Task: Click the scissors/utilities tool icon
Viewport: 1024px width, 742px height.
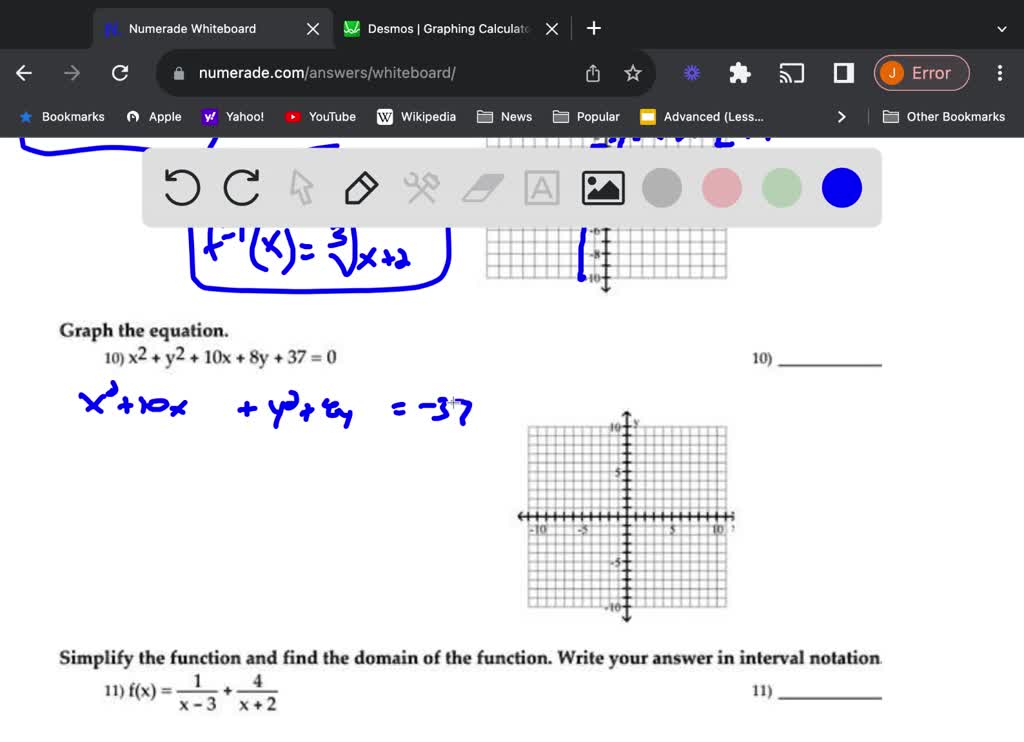Action: pyautogui.click(x=421, y=187)
